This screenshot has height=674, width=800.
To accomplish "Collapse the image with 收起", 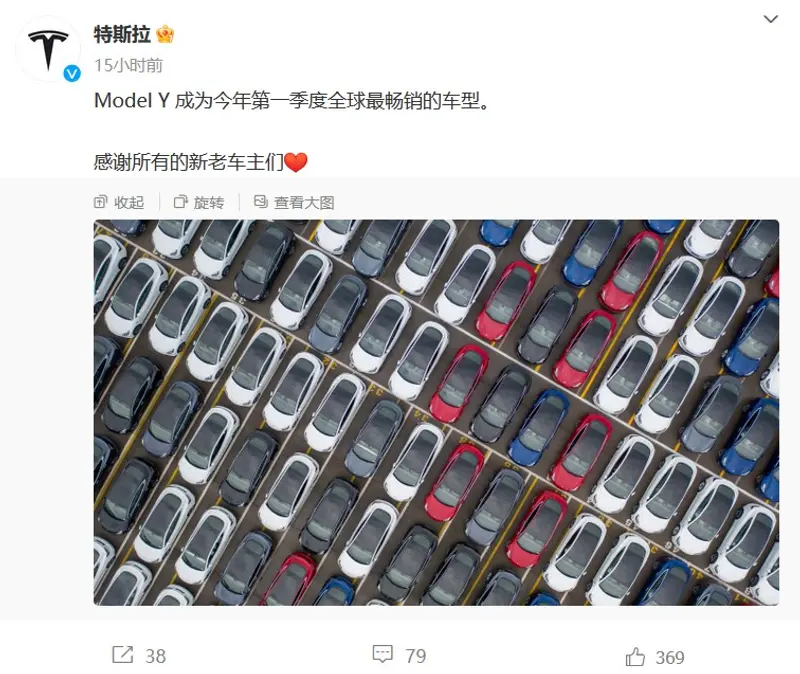I will coord(119,203).
